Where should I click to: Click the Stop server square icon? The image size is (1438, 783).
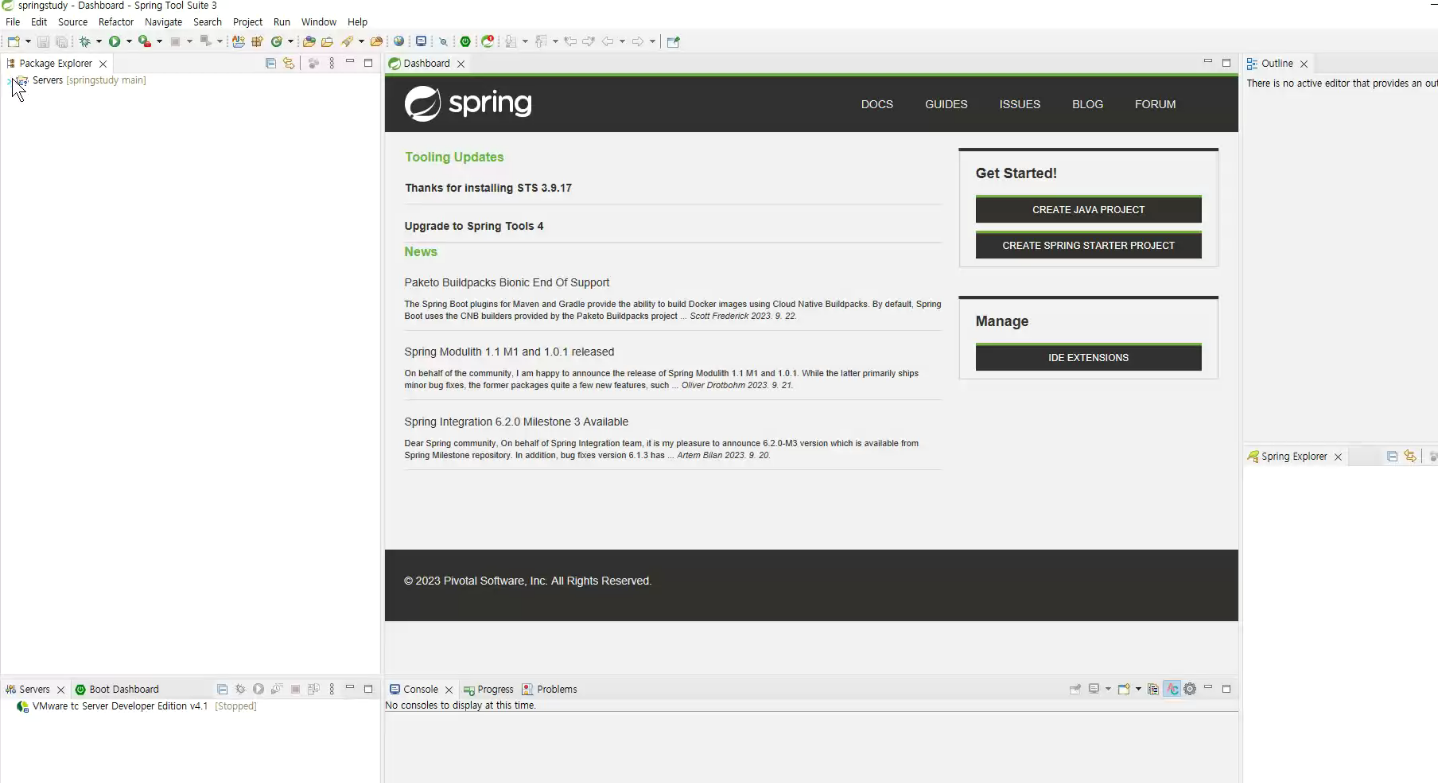click(x=295, y=689)
